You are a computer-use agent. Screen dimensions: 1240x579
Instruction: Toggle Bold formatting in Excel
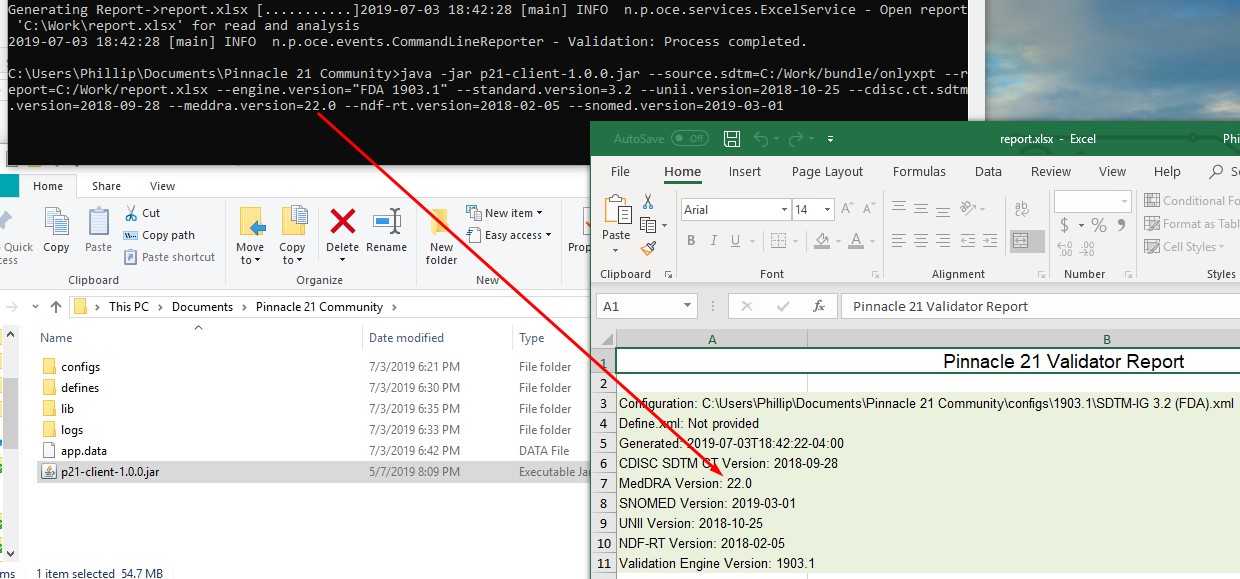click(691, 241)
